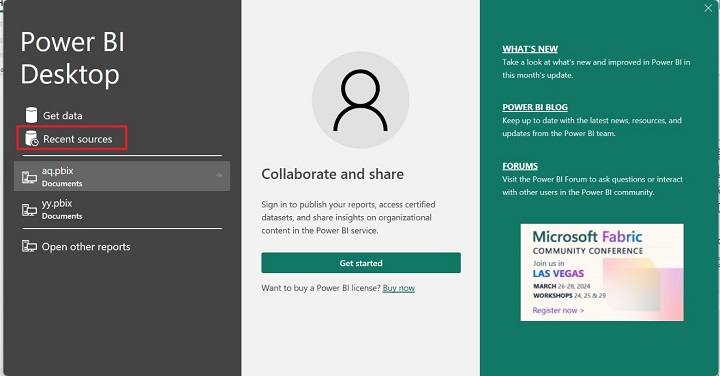The width and height of the screenshot is (720, 376).
Task: Click the Recent sources clock-database icon
Action: click(x=32, y=139)
